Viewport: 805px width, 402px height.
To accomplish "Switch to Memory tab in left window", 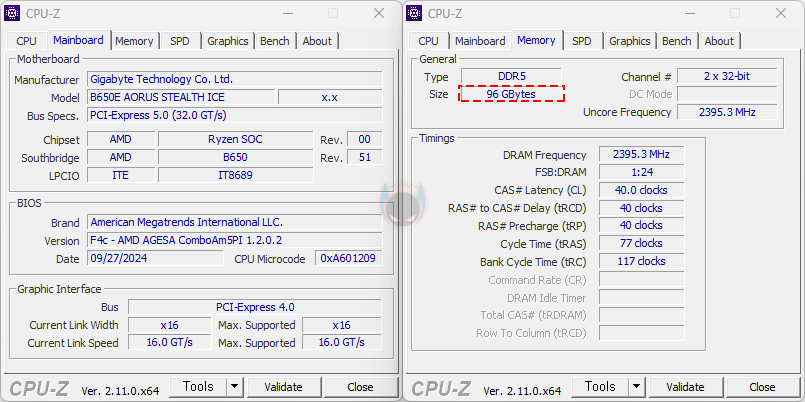I will click(x=134, y=41).
